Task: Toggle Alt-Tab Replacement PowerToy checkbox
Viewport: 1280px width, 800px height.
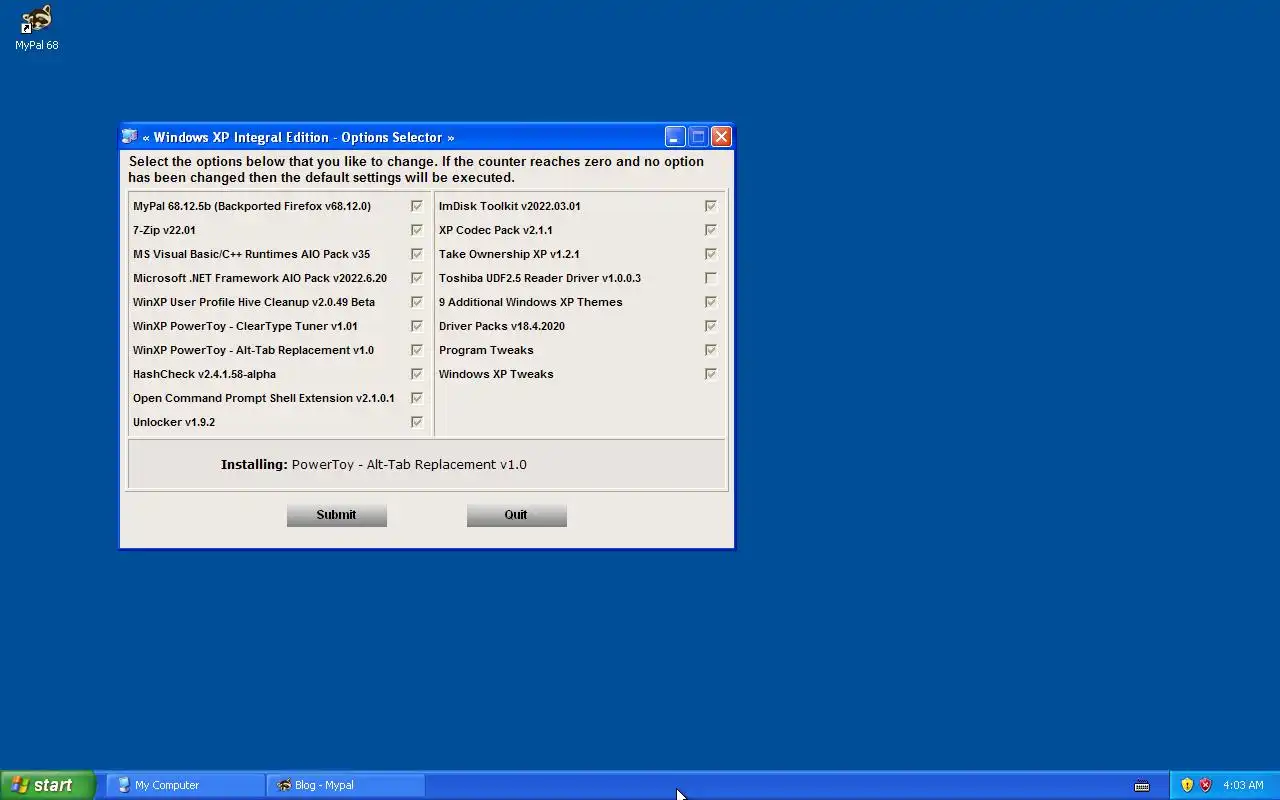Action: pos(417,350)
